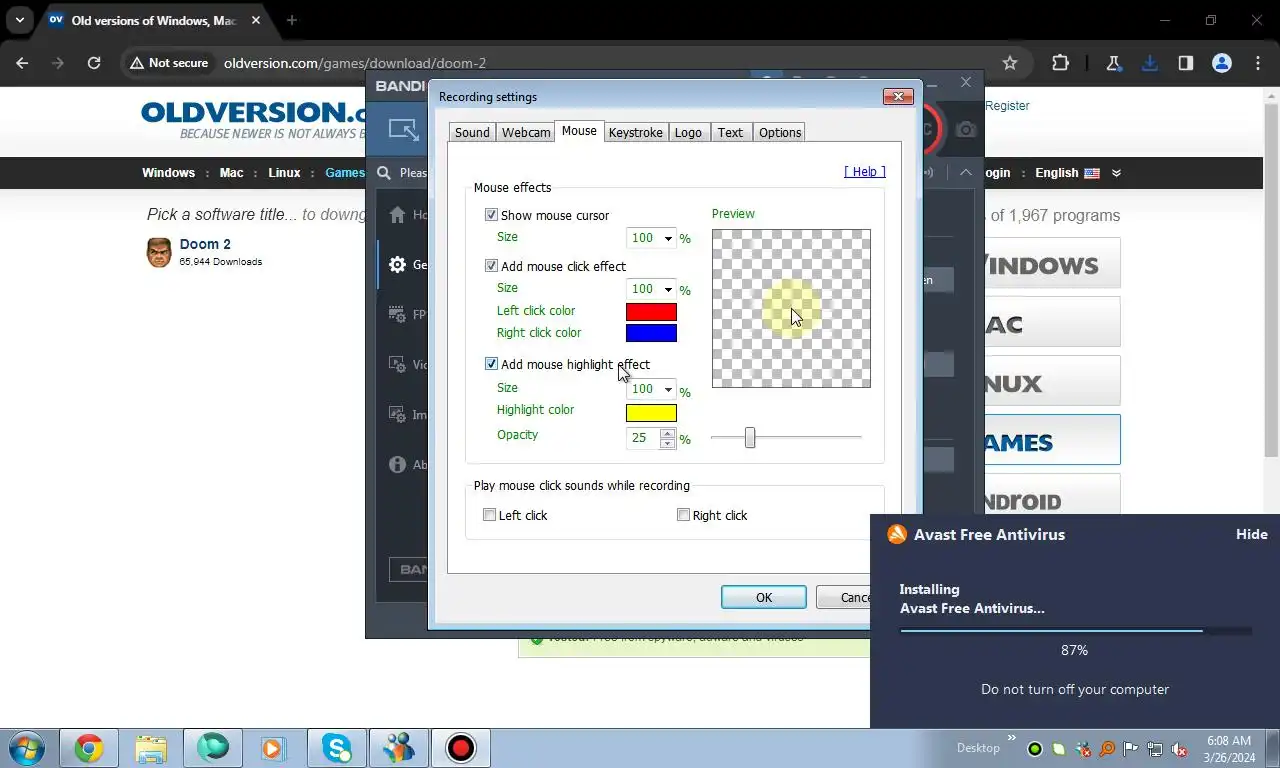Screen dimensions: 1280x768
Task: Collapse Bandicam panel with up chevron
Action: point(965,172)
